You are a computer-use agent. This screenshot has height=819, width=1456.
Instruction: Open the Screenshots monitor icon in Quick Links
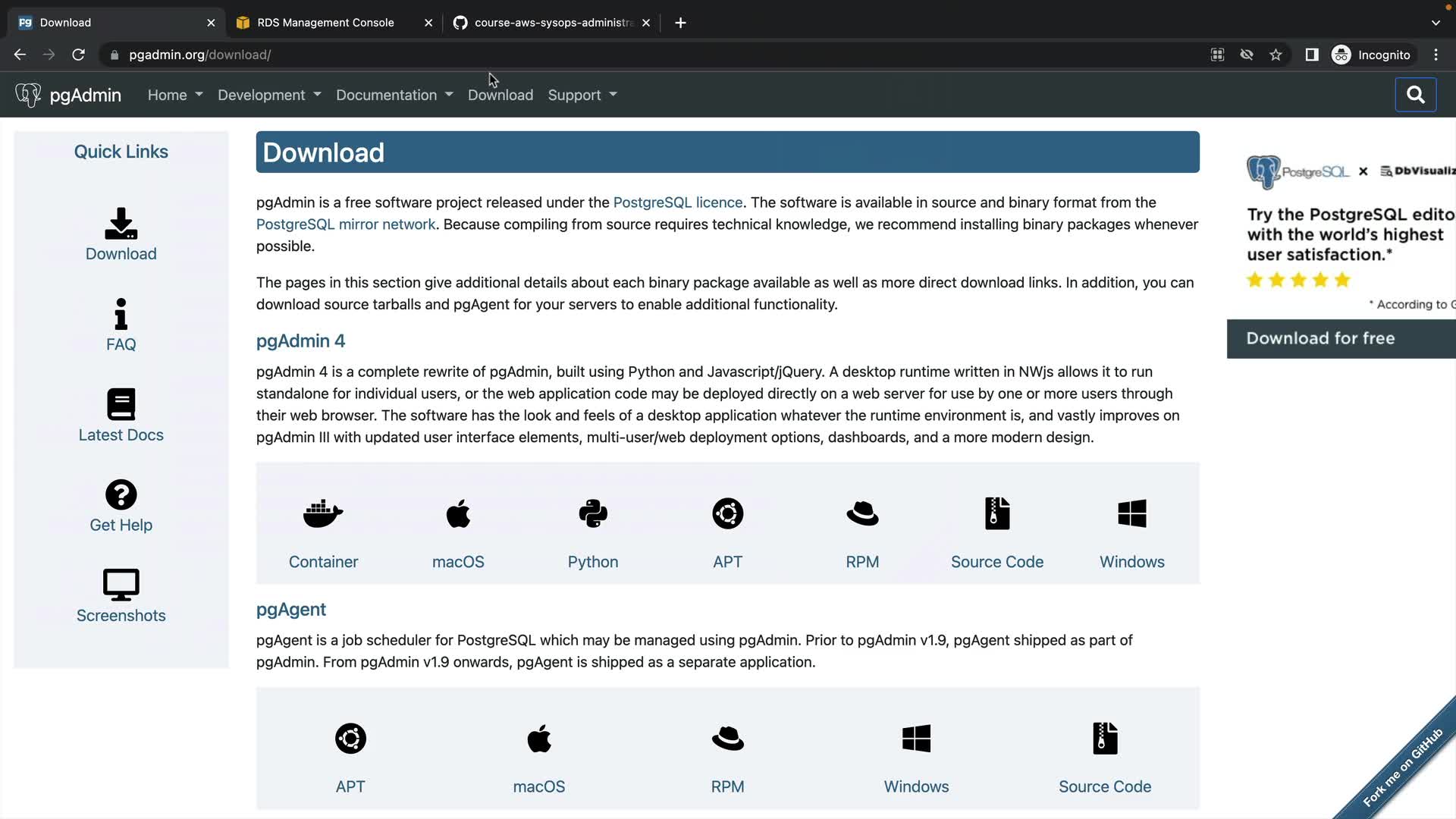[x=121, y=585]
